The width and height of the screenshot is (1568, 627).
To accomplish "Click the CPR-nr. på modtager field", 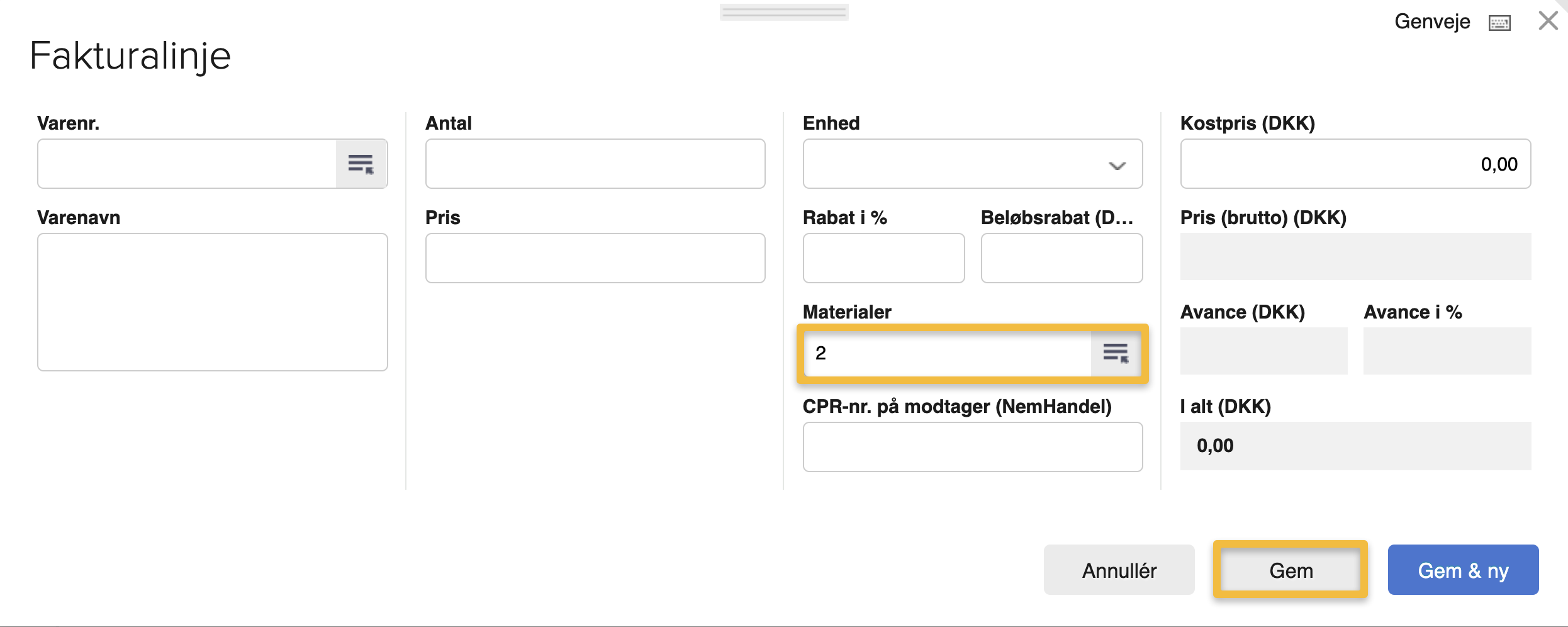I will [972, 448].
